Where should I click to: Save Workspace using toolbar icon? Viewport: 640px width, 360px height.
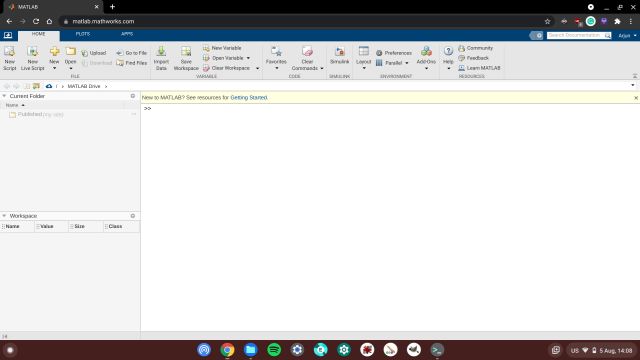pos(186,58)
